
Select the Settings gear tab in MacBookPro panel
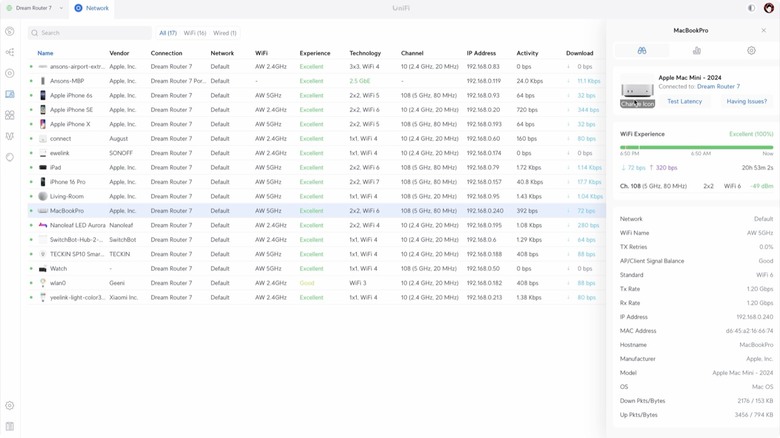751,50
